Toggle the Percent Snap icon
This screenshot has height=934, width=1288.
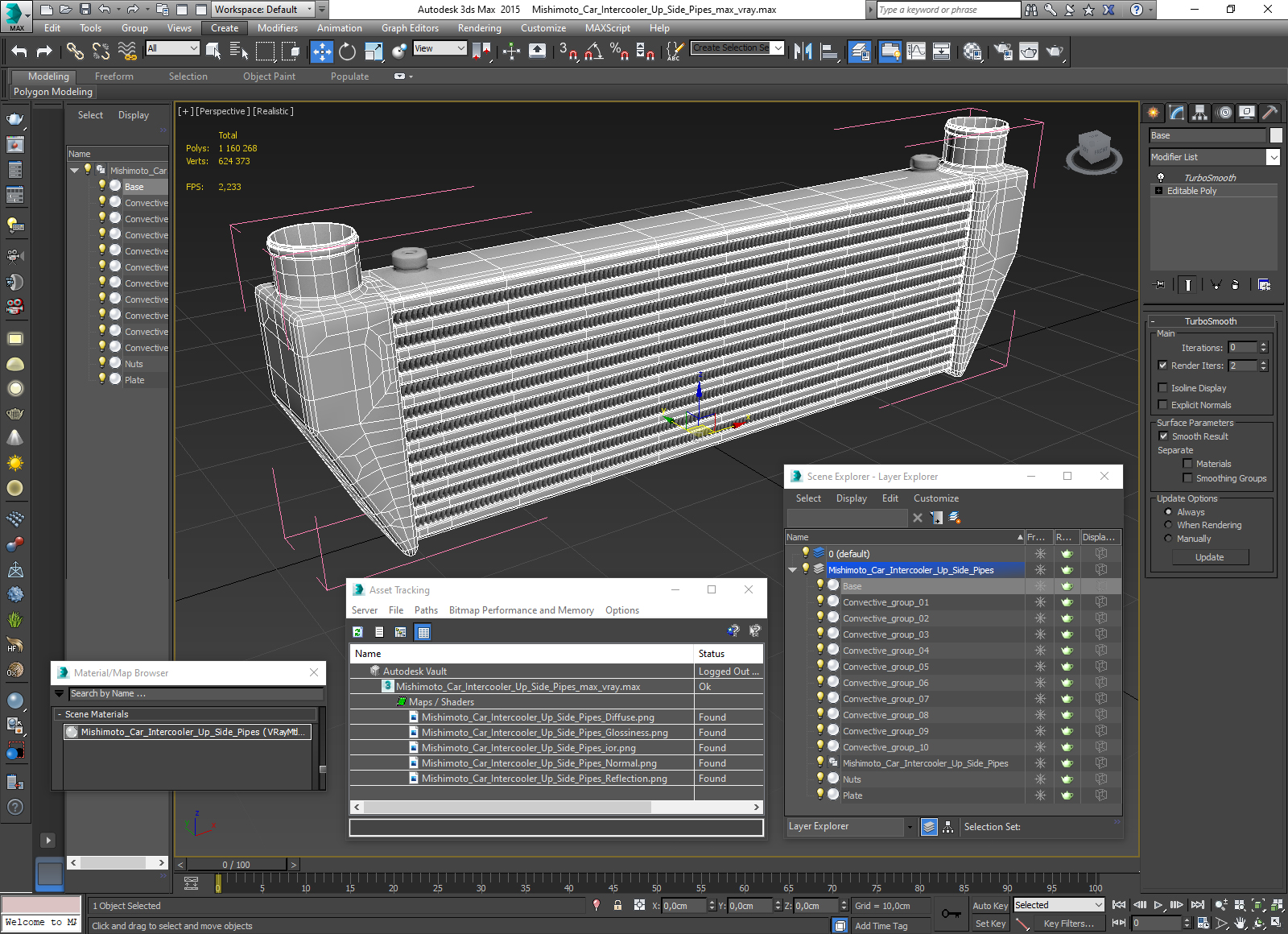[619, 52]
